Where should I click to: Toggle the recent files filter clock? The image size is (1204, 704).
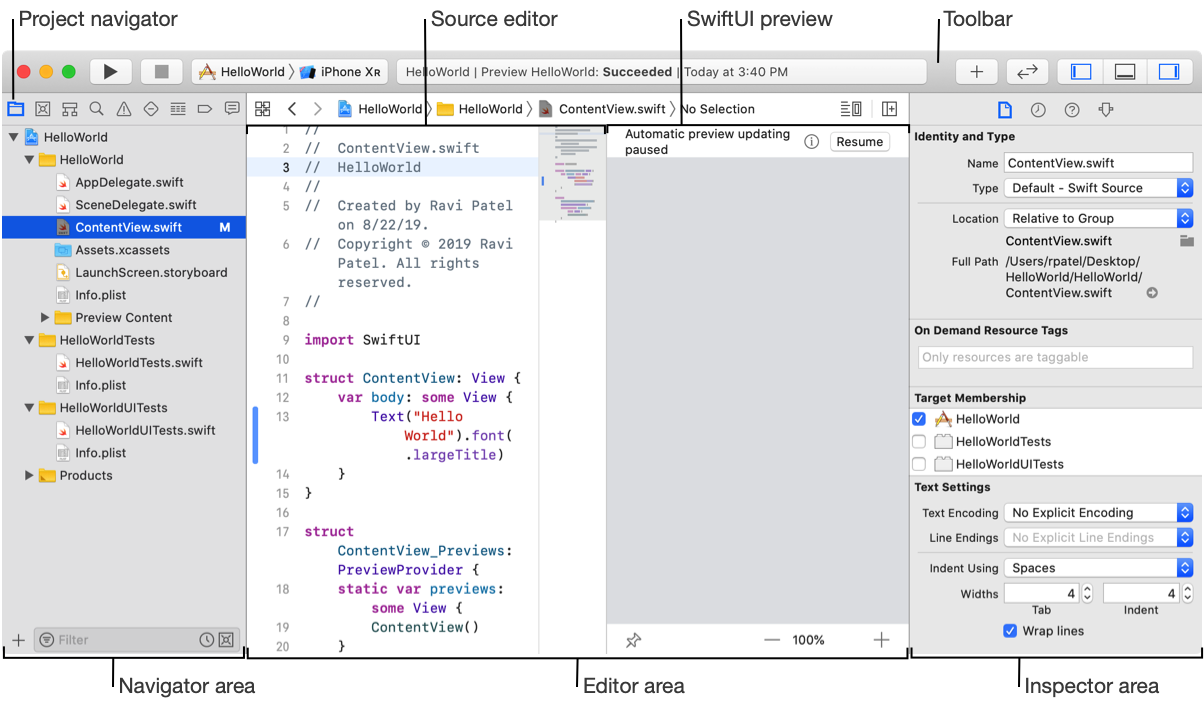(x=206, y=640)
